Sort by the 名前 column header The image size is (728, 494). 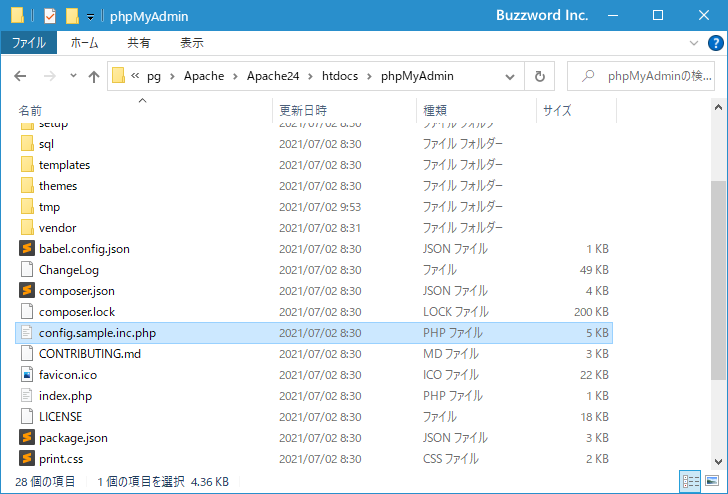click(x=30, y=110)
